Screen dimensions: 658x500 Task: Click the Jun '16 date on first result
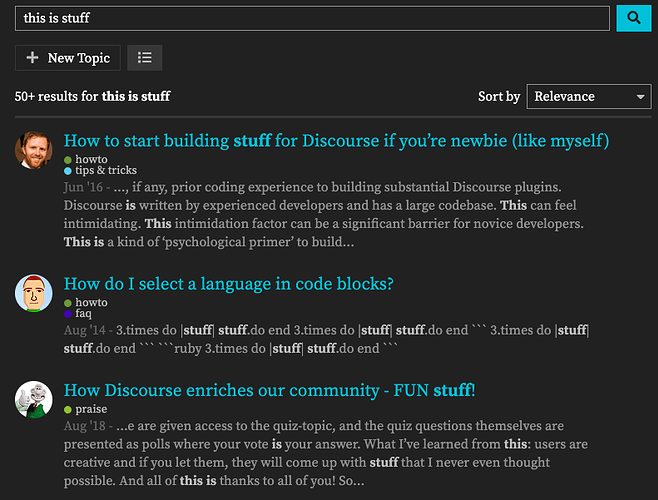pyautogui.click(x=83, y=187)
